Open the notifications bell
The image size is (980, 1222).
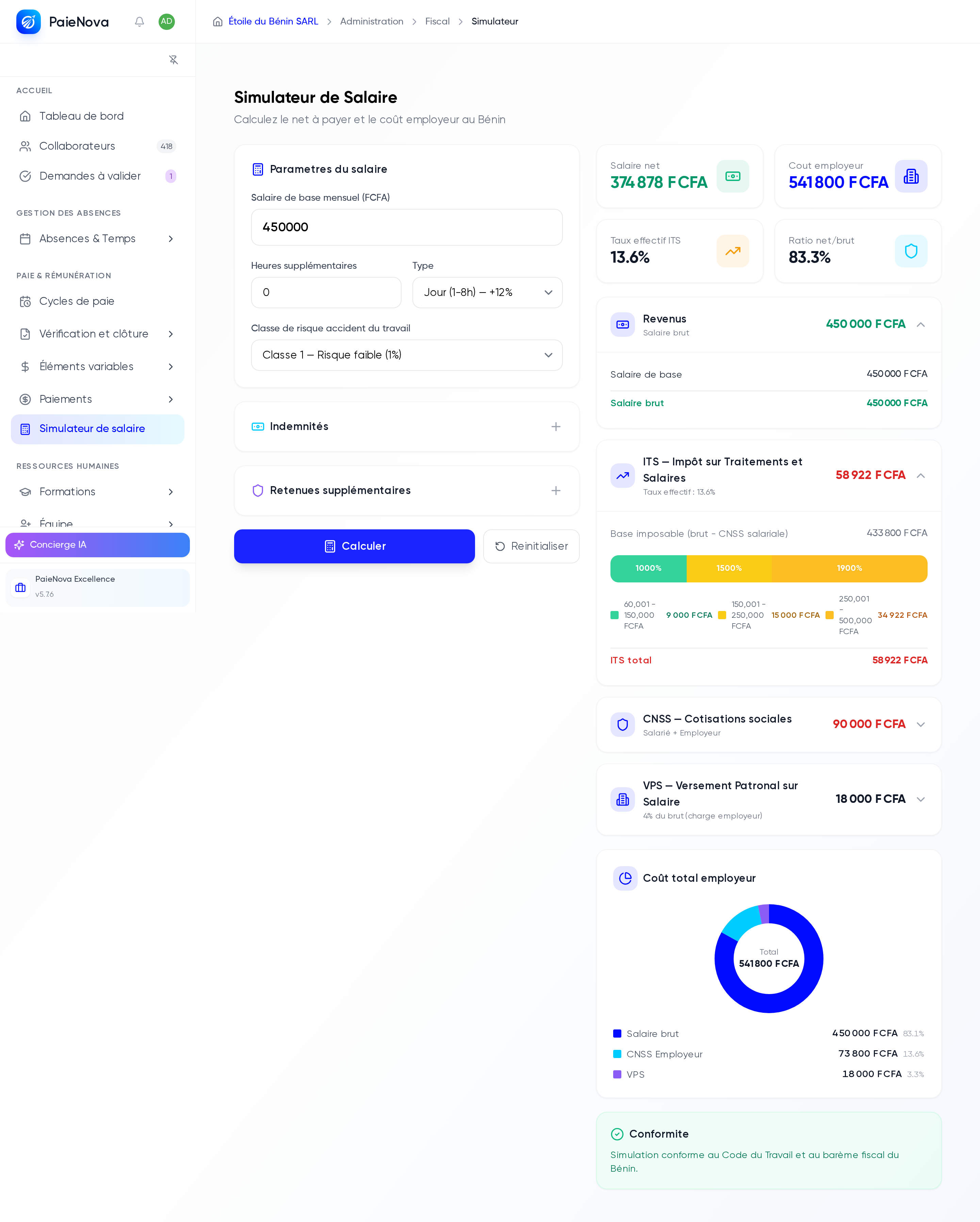coord(140,21)
